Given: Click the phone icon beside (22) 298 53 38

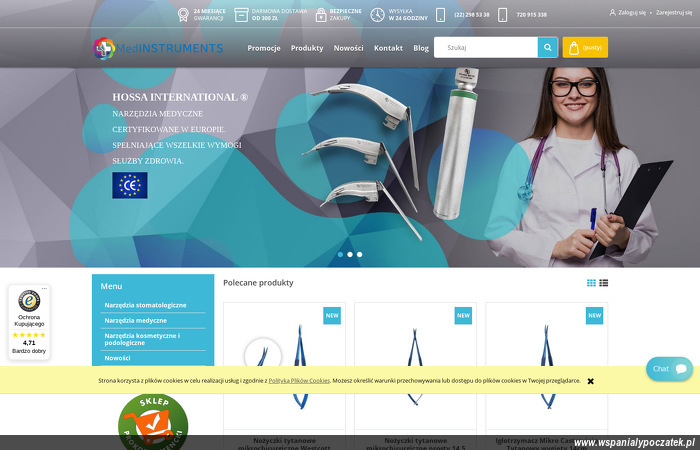Looking at the screenshot, I should pyautogui.click(x=441, y=15).
